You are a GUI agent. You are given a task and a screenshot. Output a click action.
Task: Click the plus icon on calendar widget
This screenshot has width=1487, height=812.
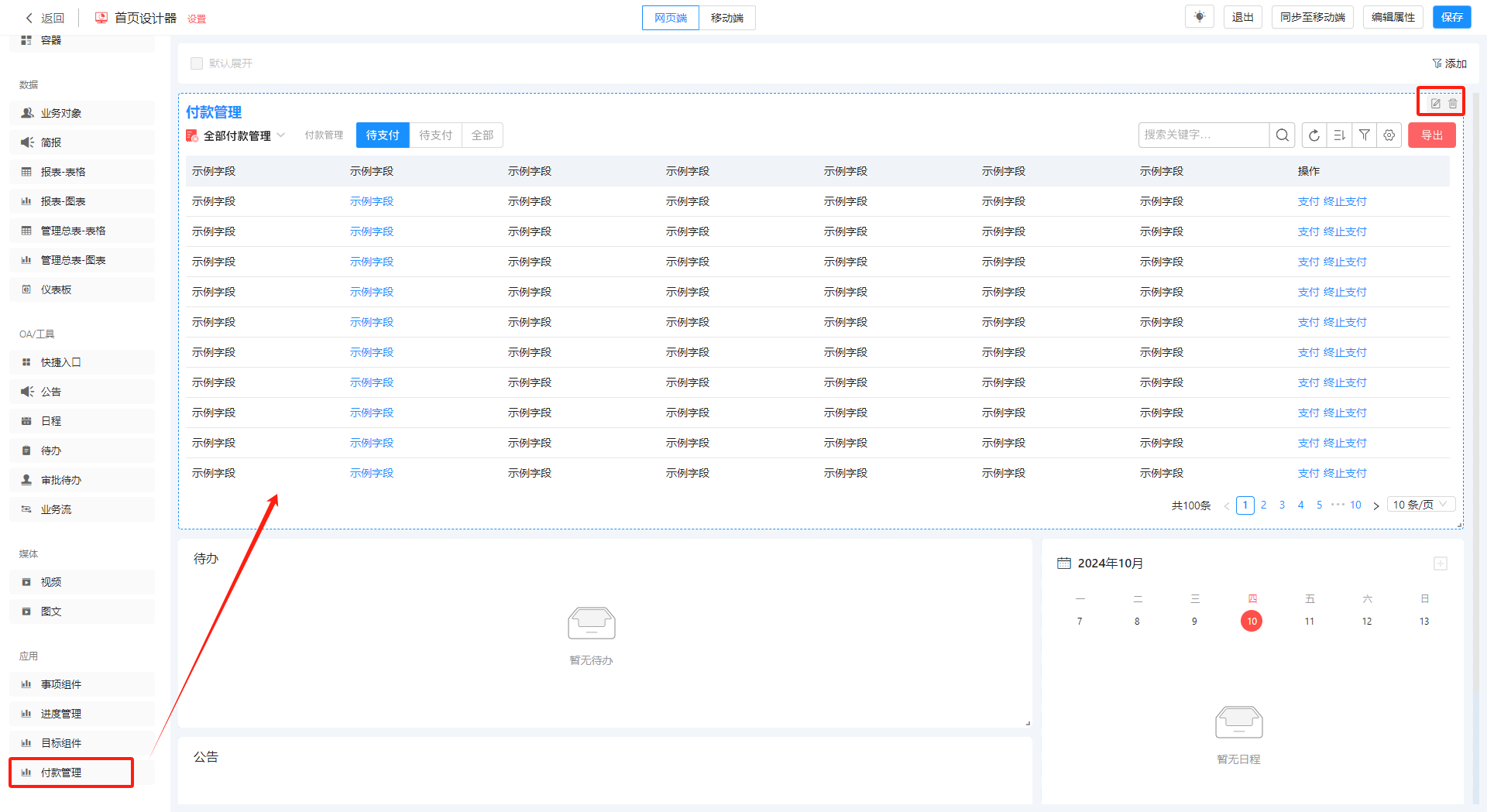1441,564
